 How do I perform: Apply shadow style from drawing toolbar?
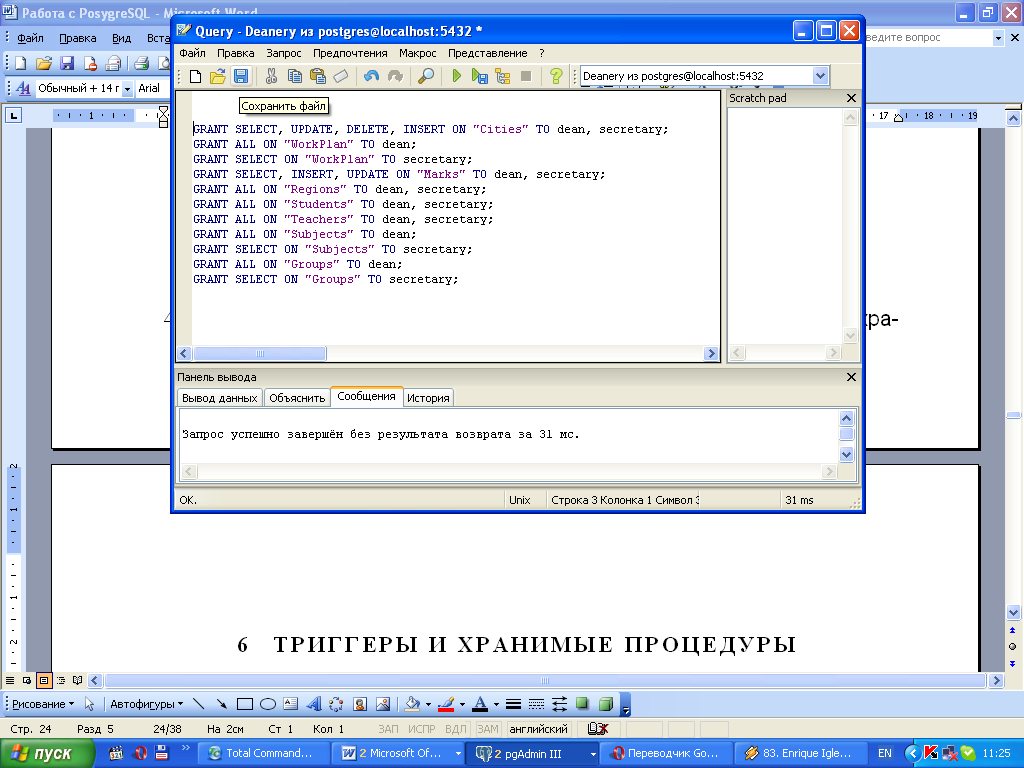(583, 704)
